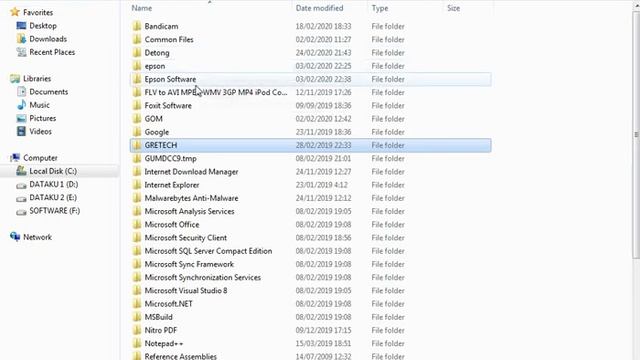Click the Common Files folder icon
The width and height of the screenshot is (640, 360).
point(137,39)
